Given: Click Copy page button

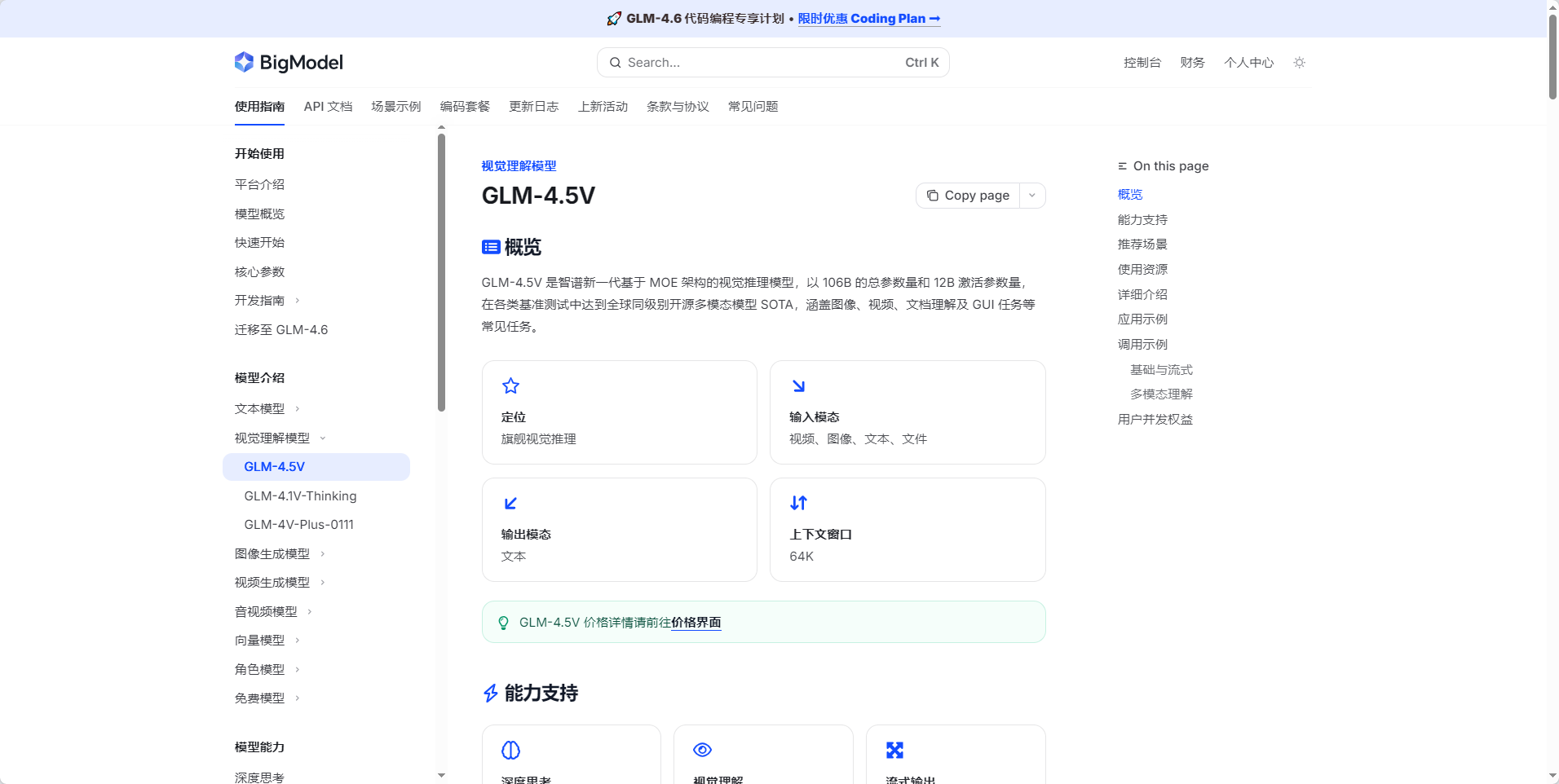Looking at the screenshot, I should 968,196.
